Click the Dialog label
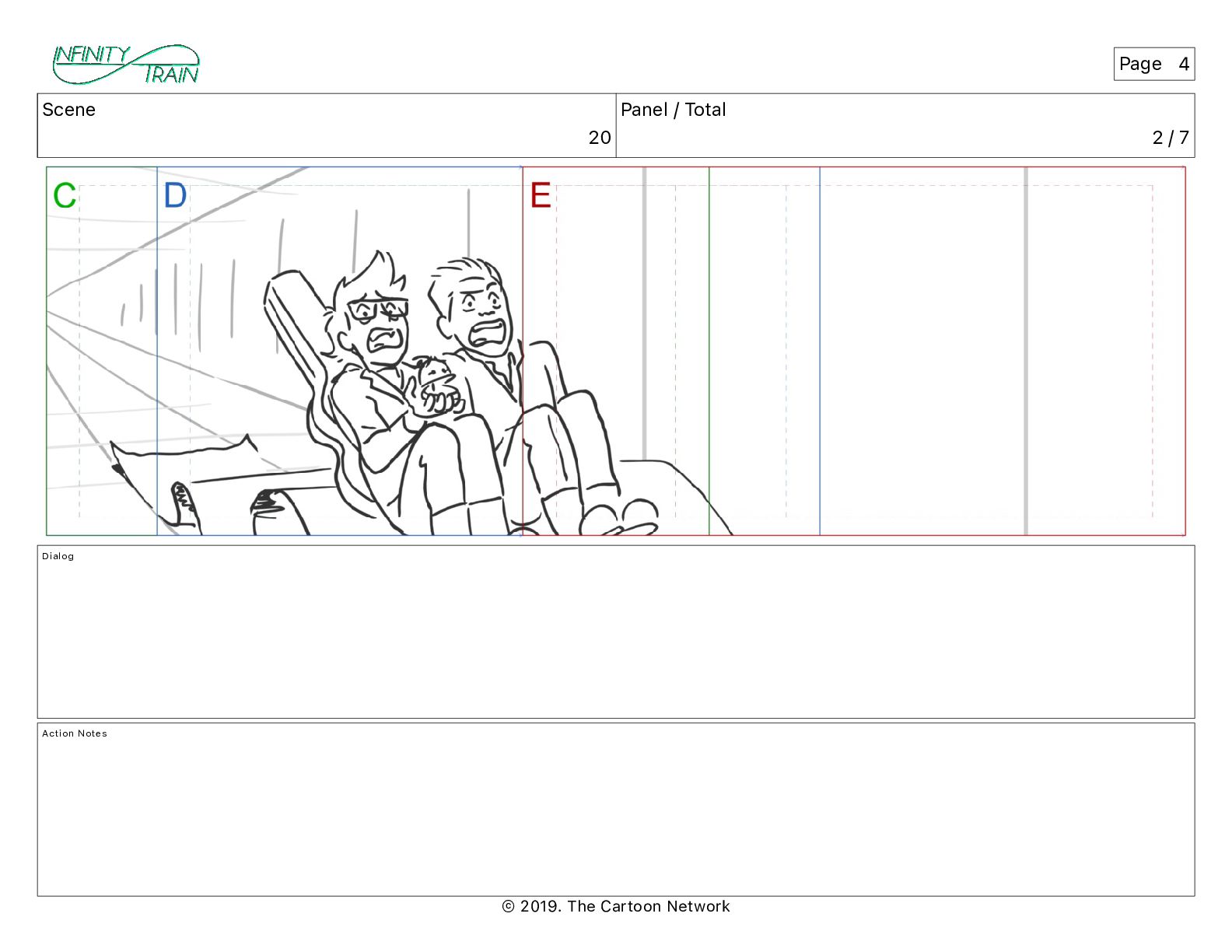This screenshot has width=1232, height=952. (x=58, y=556)
